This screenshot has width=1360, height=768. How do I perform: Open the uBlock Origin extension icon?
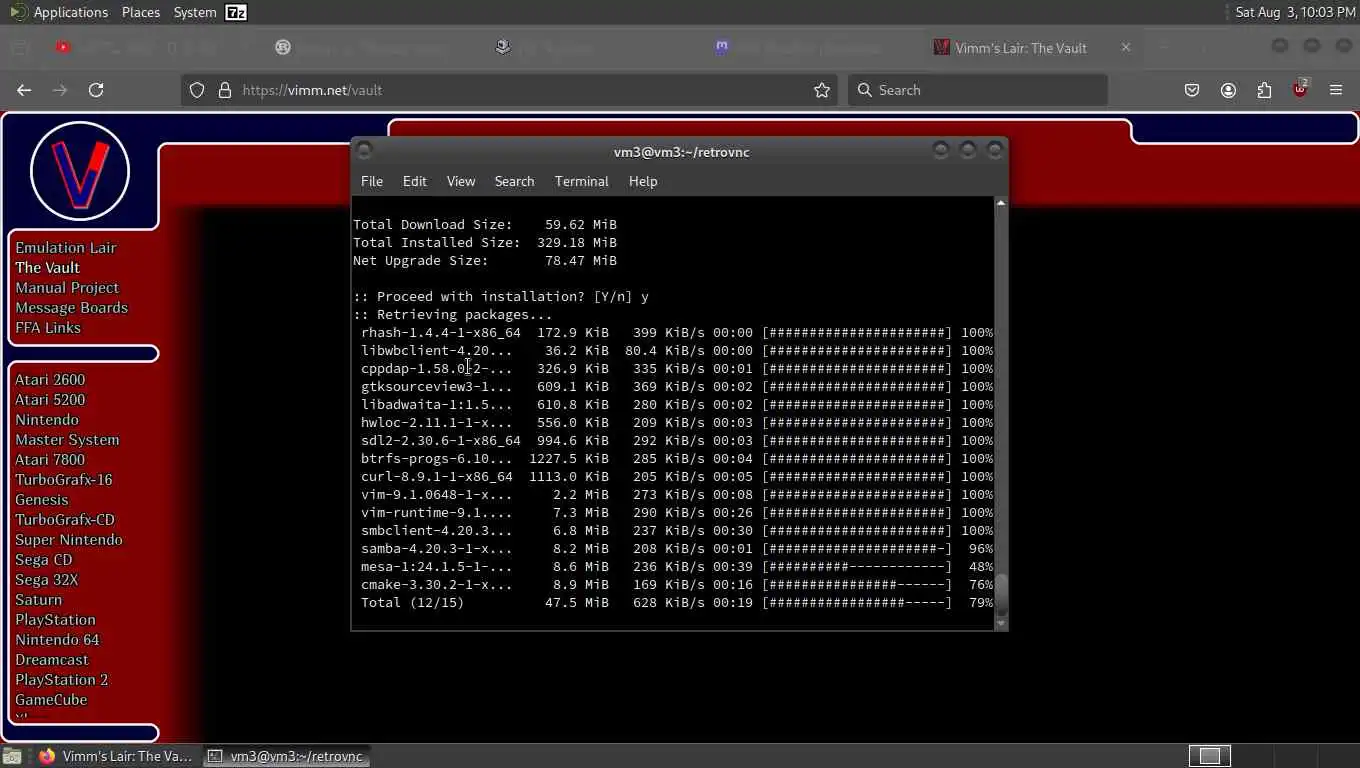1300,89
